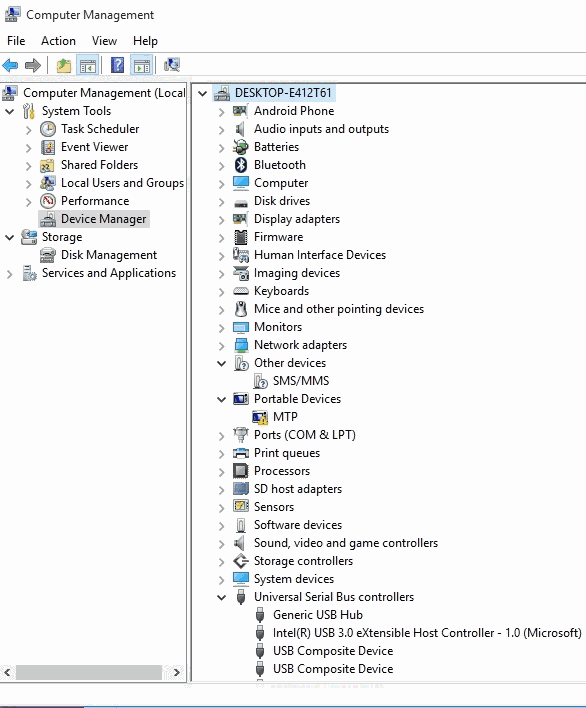This screenshot has height=708, width=586.
Task: Select the Generic USB Hub device
Action: 317,615
